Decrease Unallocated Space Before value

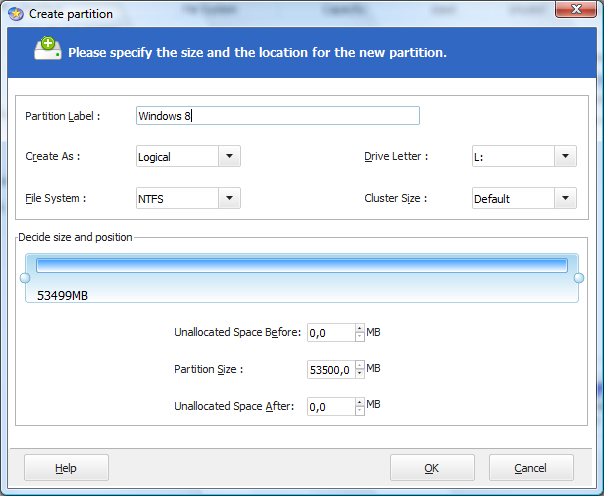(359, 338)
